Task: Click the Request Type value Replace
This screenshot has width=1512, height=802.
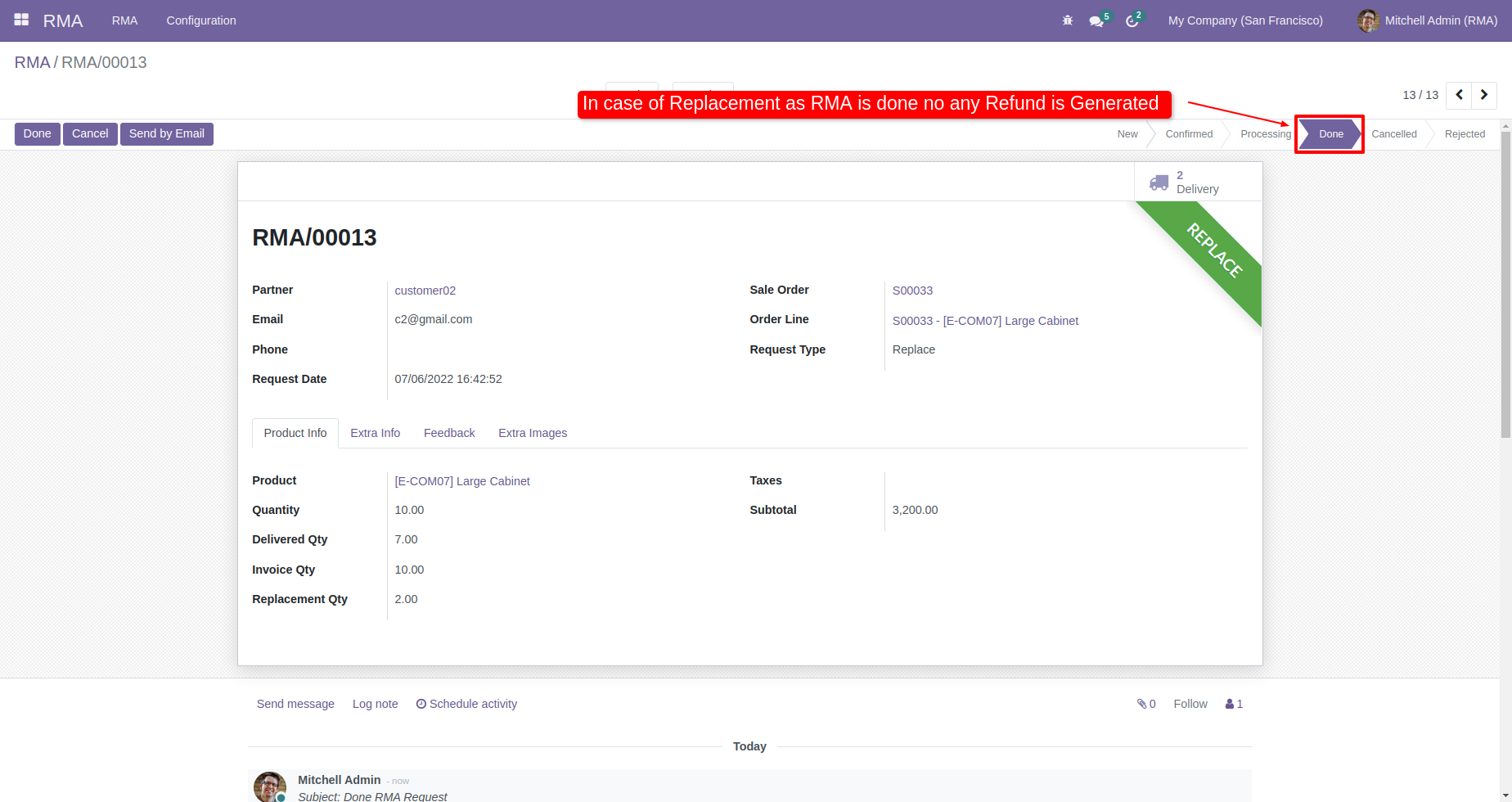Action: click(914, 349)
